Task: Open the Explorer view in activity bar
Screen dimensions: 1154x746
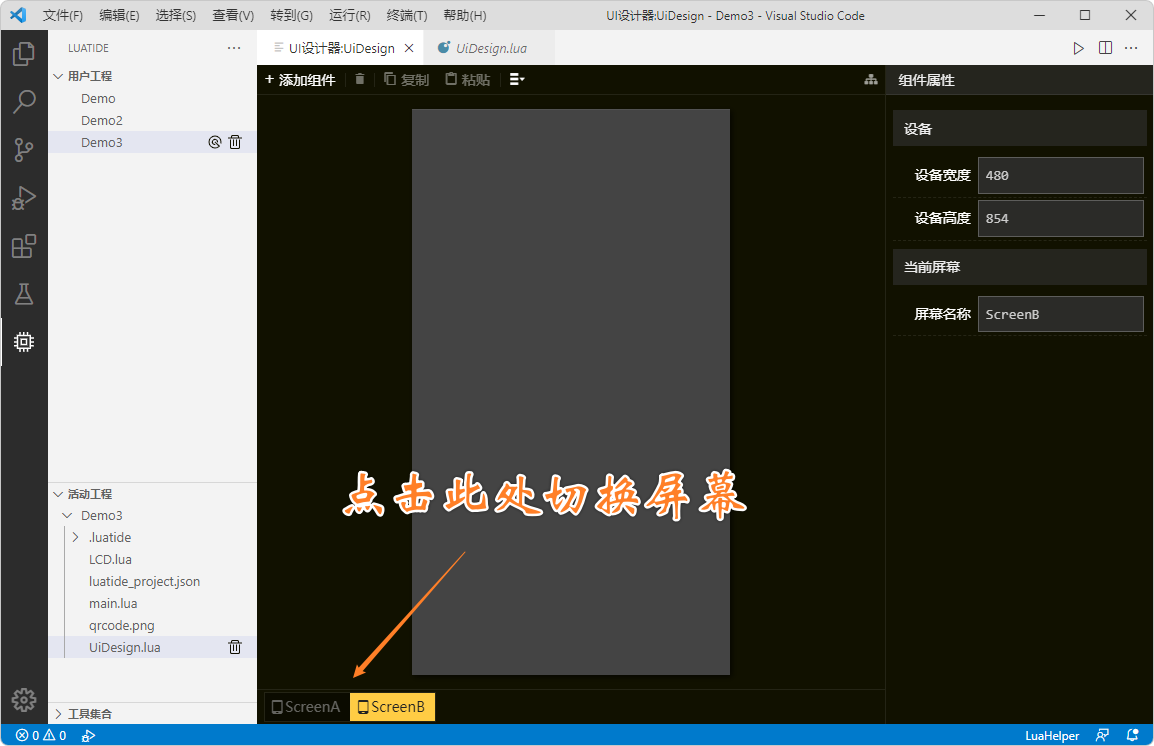Action: coord(24,54)
